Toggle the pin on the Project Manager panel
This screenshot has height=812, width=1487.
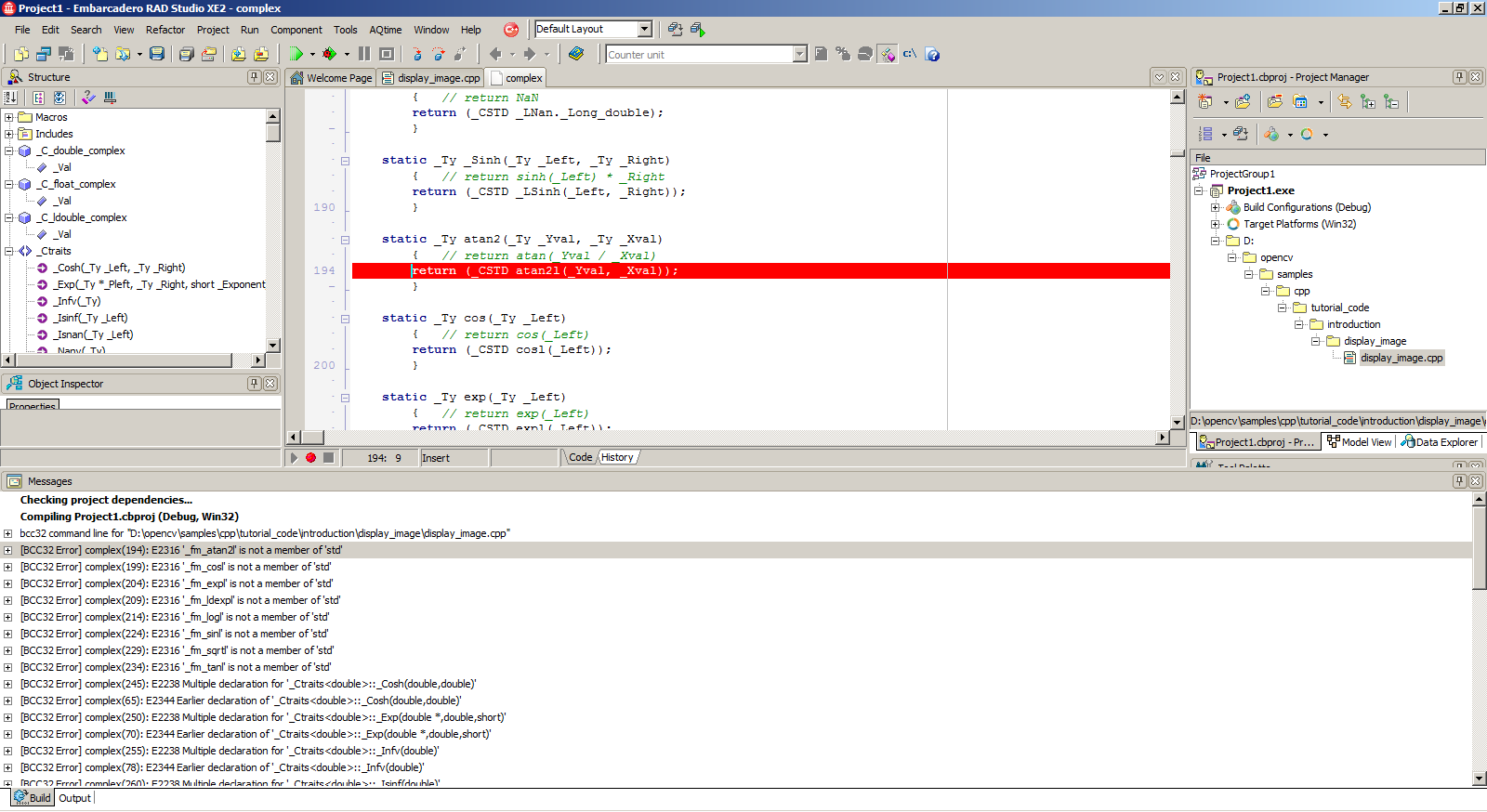(x=1459, y=77)
